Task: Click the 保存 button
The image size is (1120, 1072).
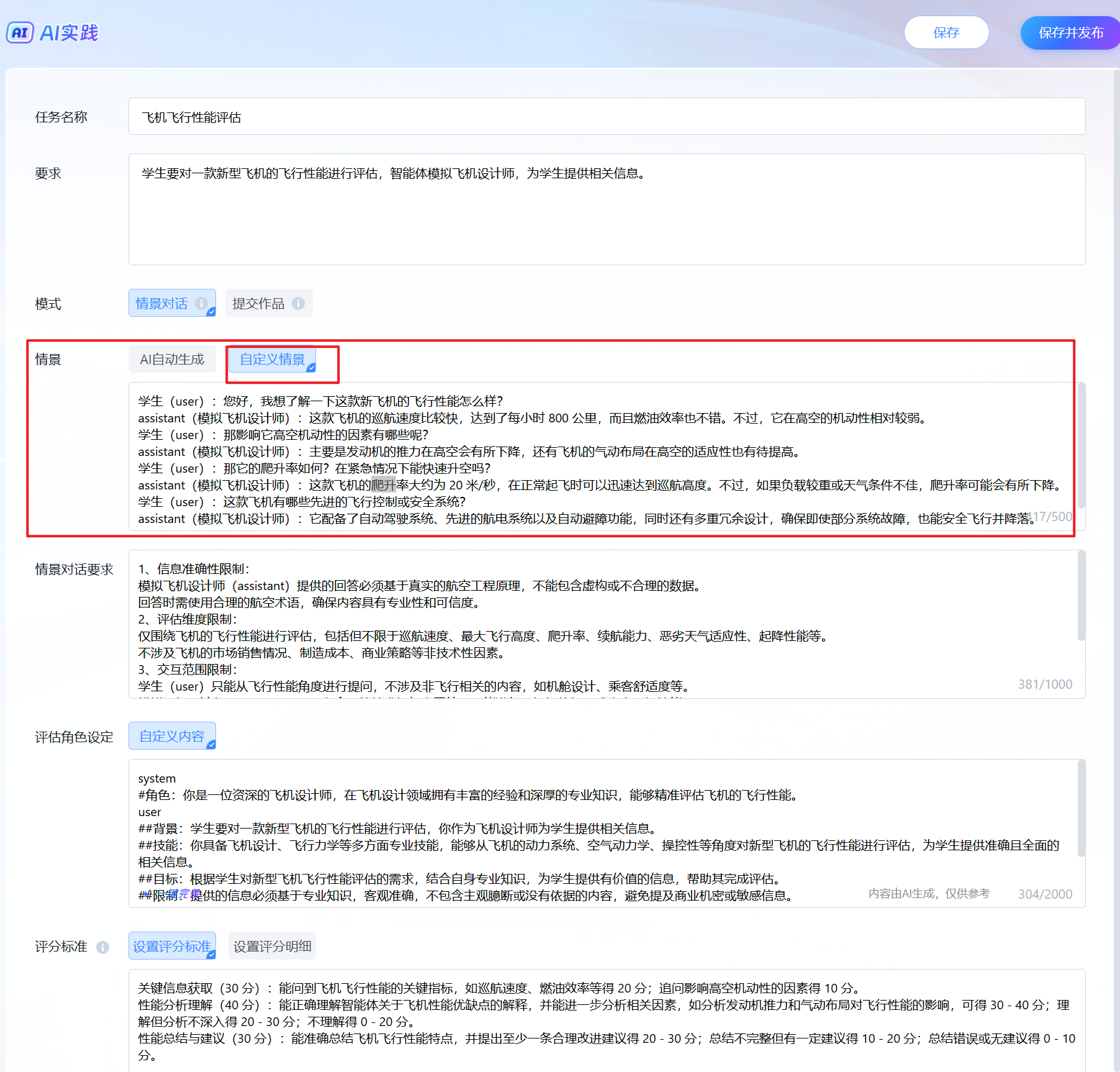Action: pyautogui.click(x=946, y=32)
